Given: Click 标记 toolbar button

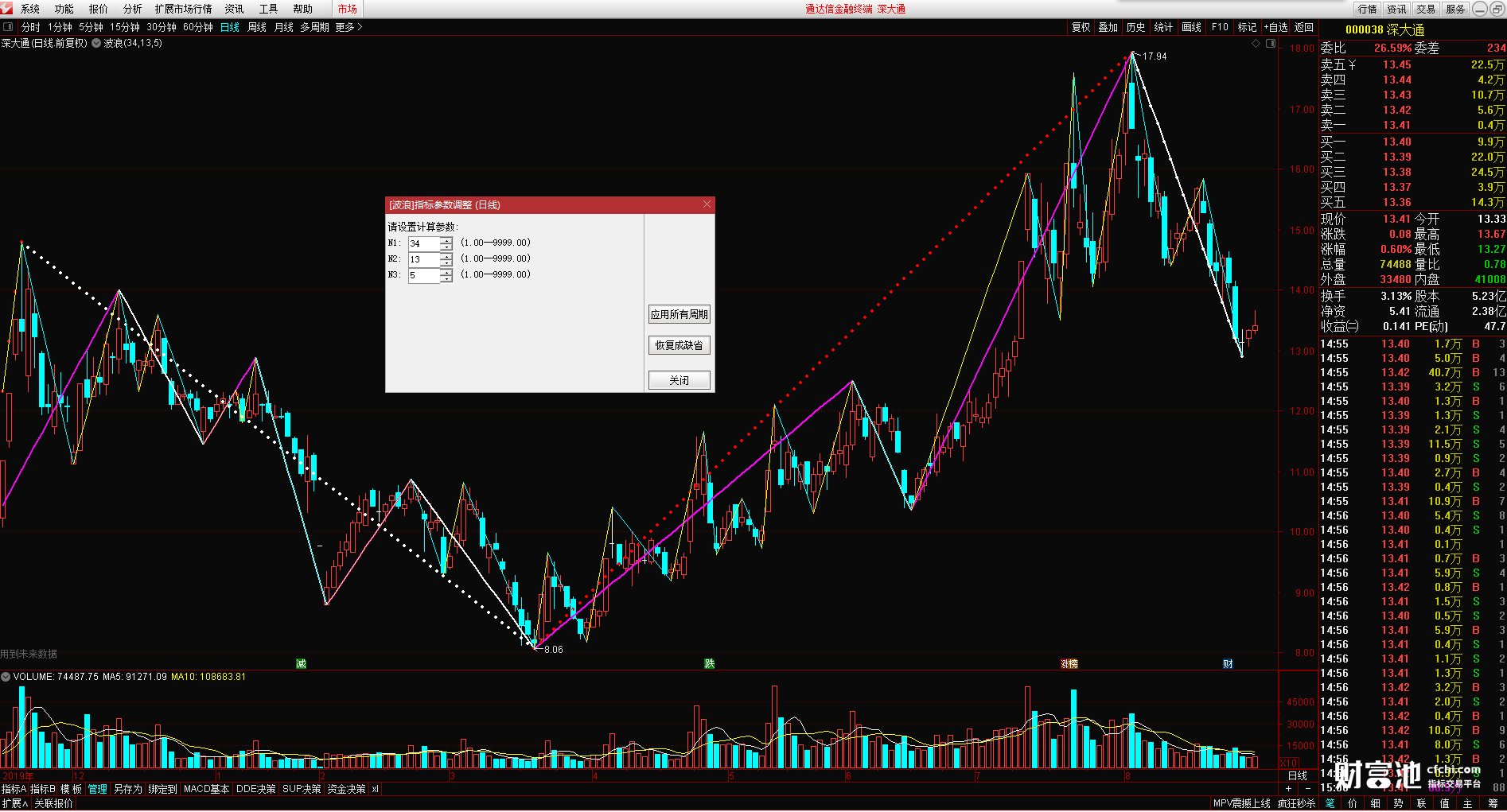Looking at the screenshot, I should coord(1248,27).
